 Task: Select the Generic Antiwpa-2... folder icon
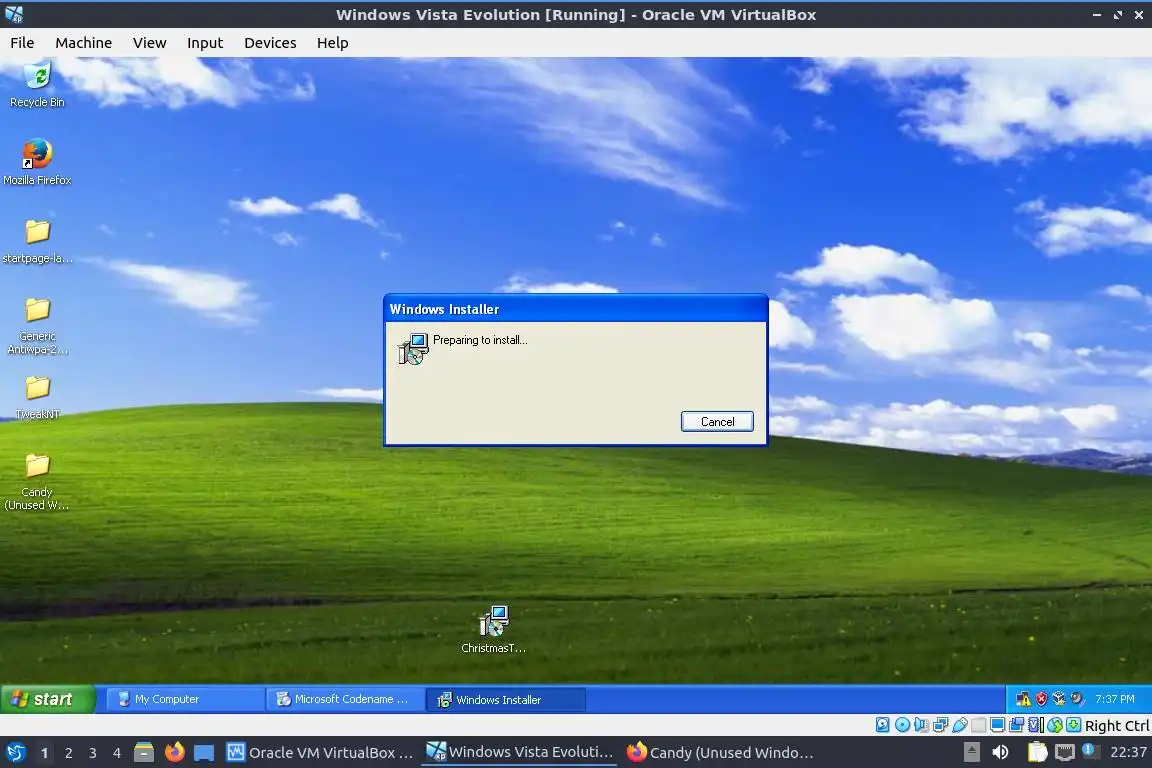tap(37, 326)
